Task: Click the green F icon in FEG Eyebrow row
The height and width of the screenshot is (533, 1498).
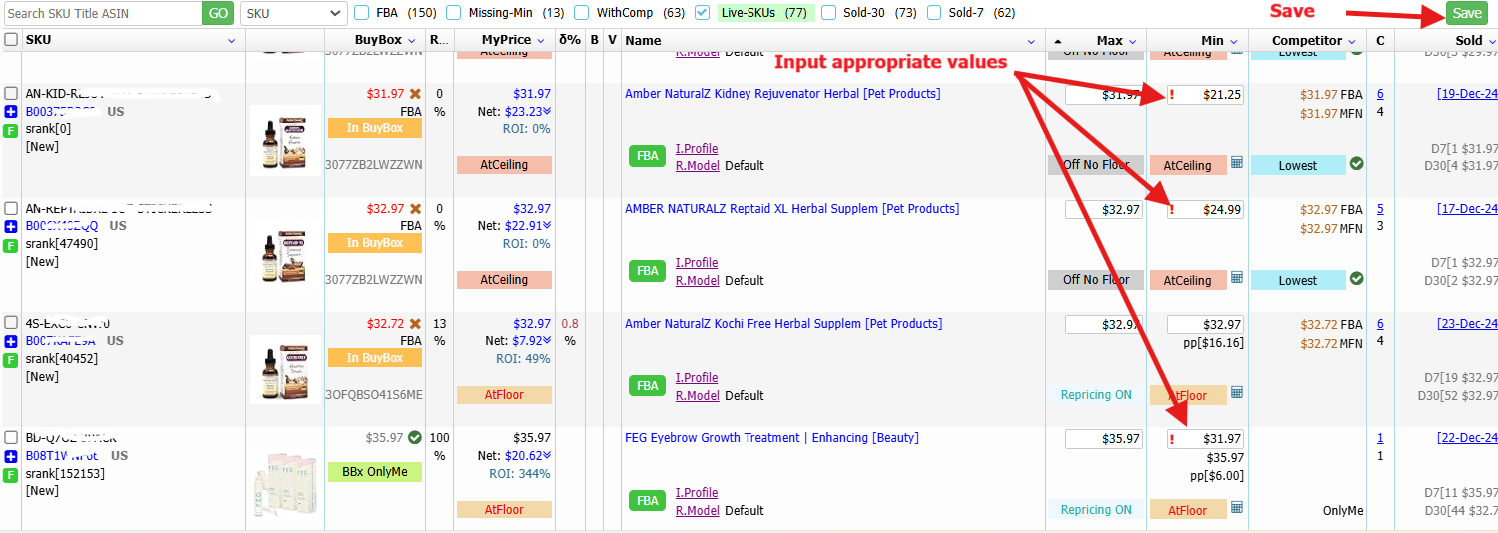Action: (x=11, y=474)
